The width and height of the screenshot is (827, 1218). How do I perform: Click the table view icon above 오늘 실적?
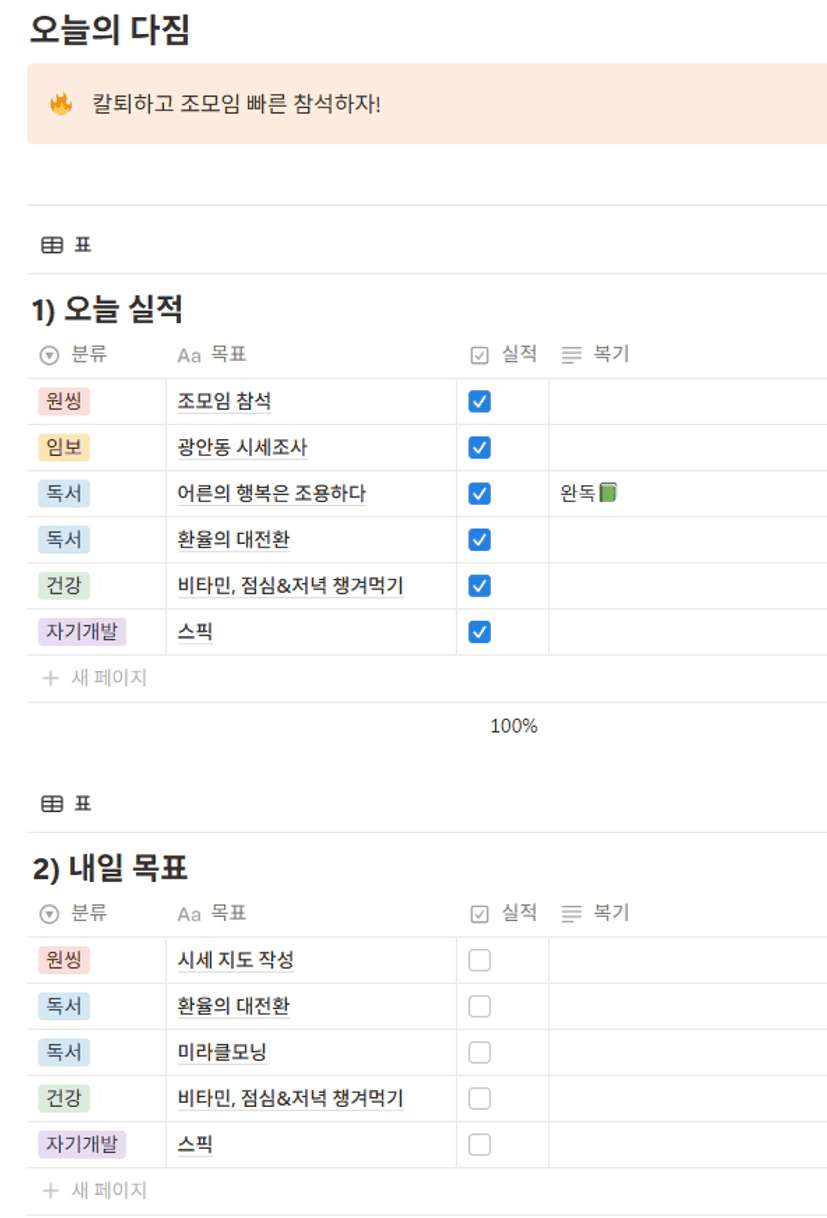click(51, 245)
